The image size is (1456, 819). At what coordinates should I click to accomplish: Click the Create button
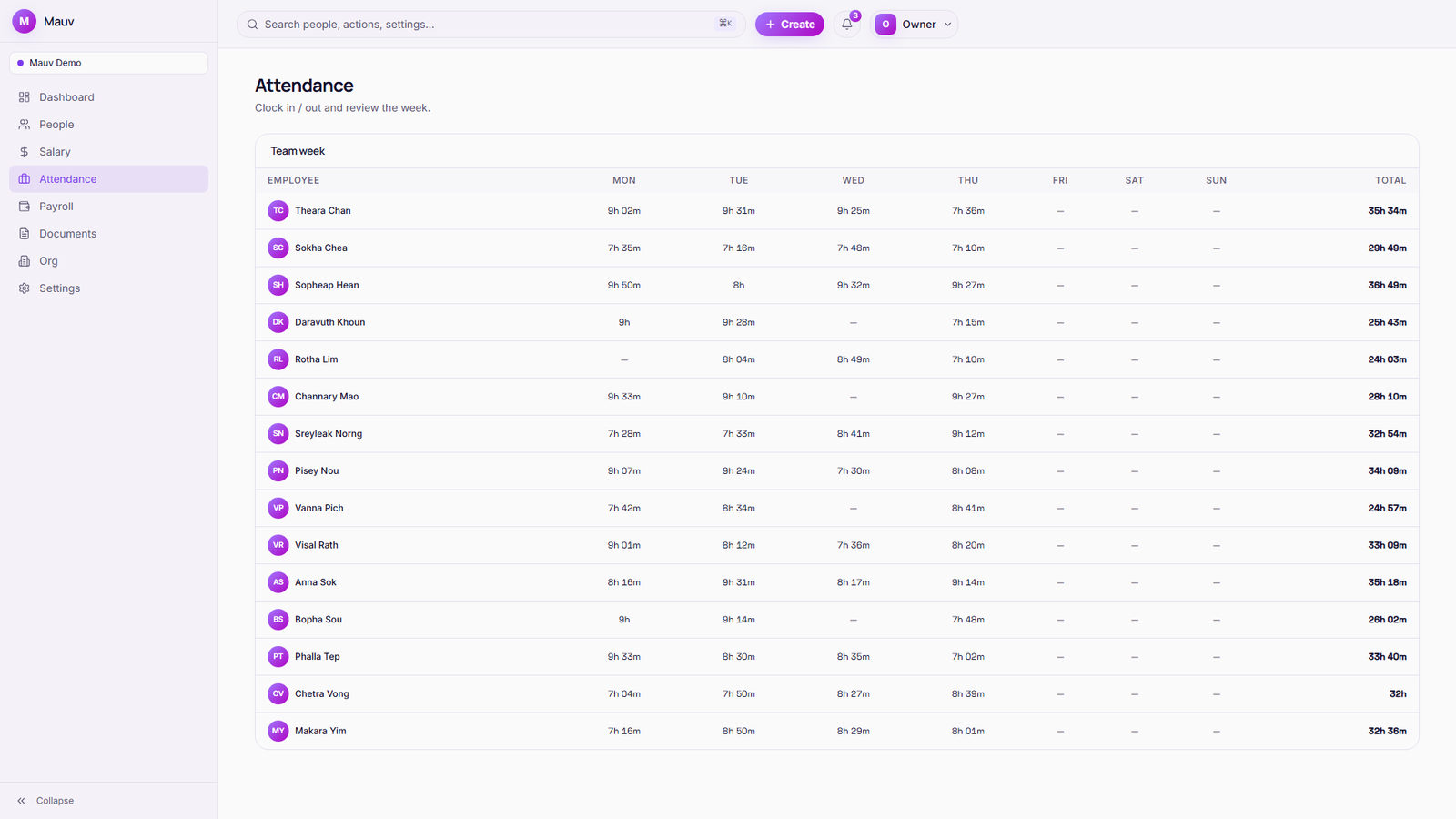[x=790, y=25]
